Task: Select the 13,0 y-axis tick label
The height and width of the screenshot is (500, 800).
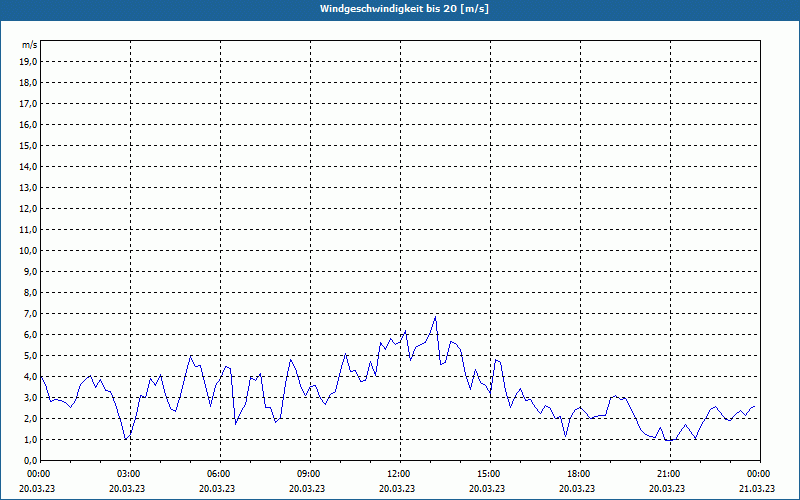Action: 28,188
